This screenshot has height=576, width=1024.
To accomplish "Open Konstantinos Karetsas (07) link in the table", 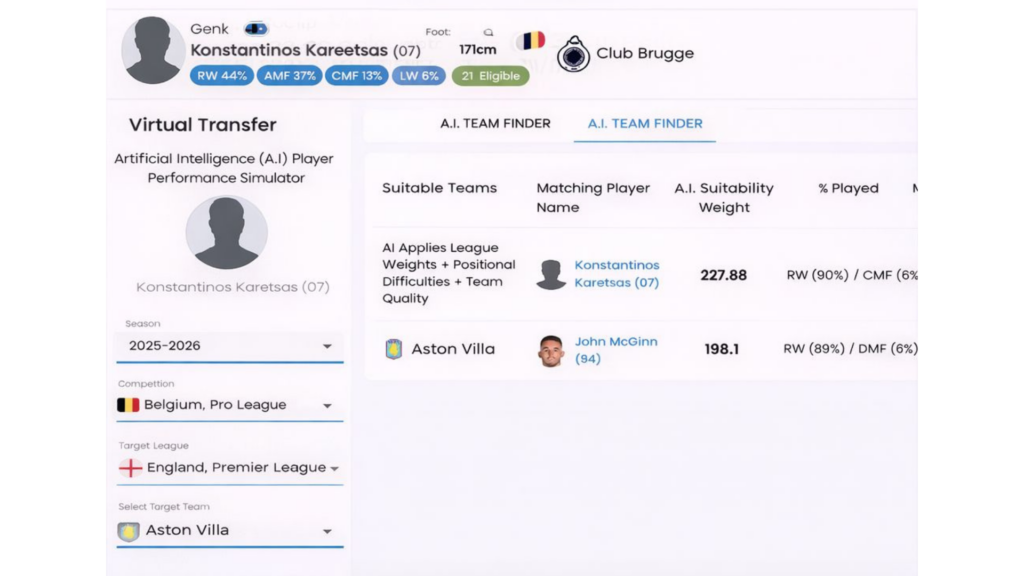I will point(616,274).
